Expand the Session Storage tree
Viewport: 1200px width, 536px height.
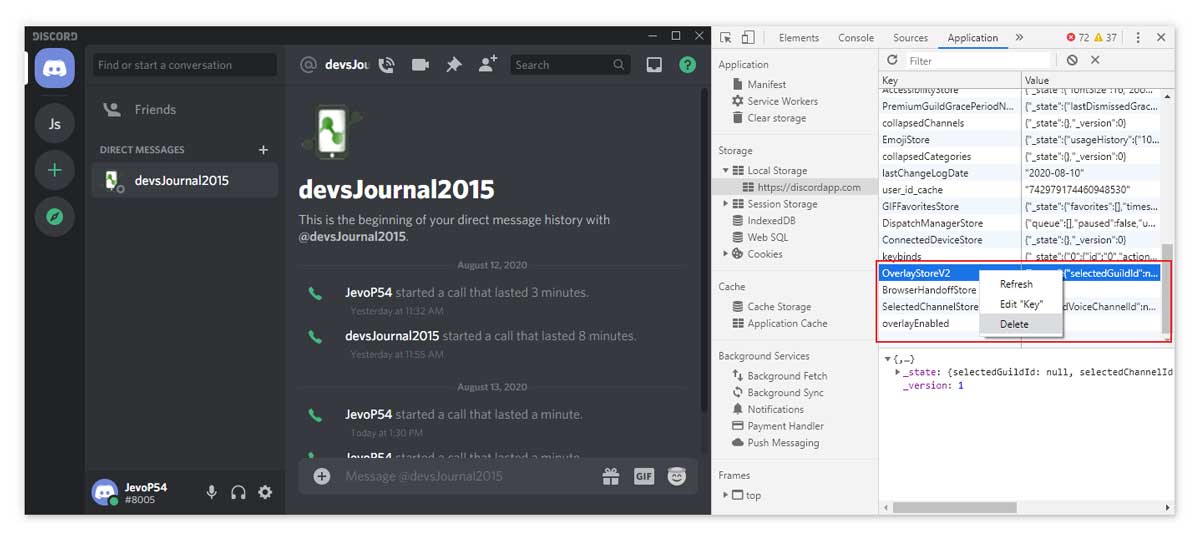click(x=726, y=204)
